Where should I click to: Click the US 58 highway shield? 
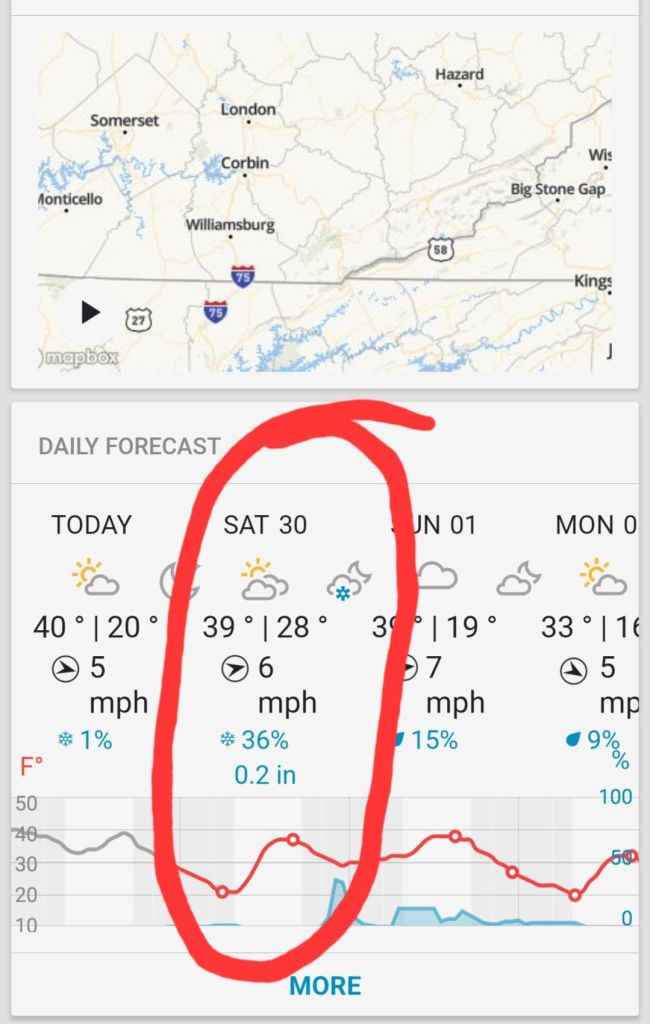click(x=440, y=250)
